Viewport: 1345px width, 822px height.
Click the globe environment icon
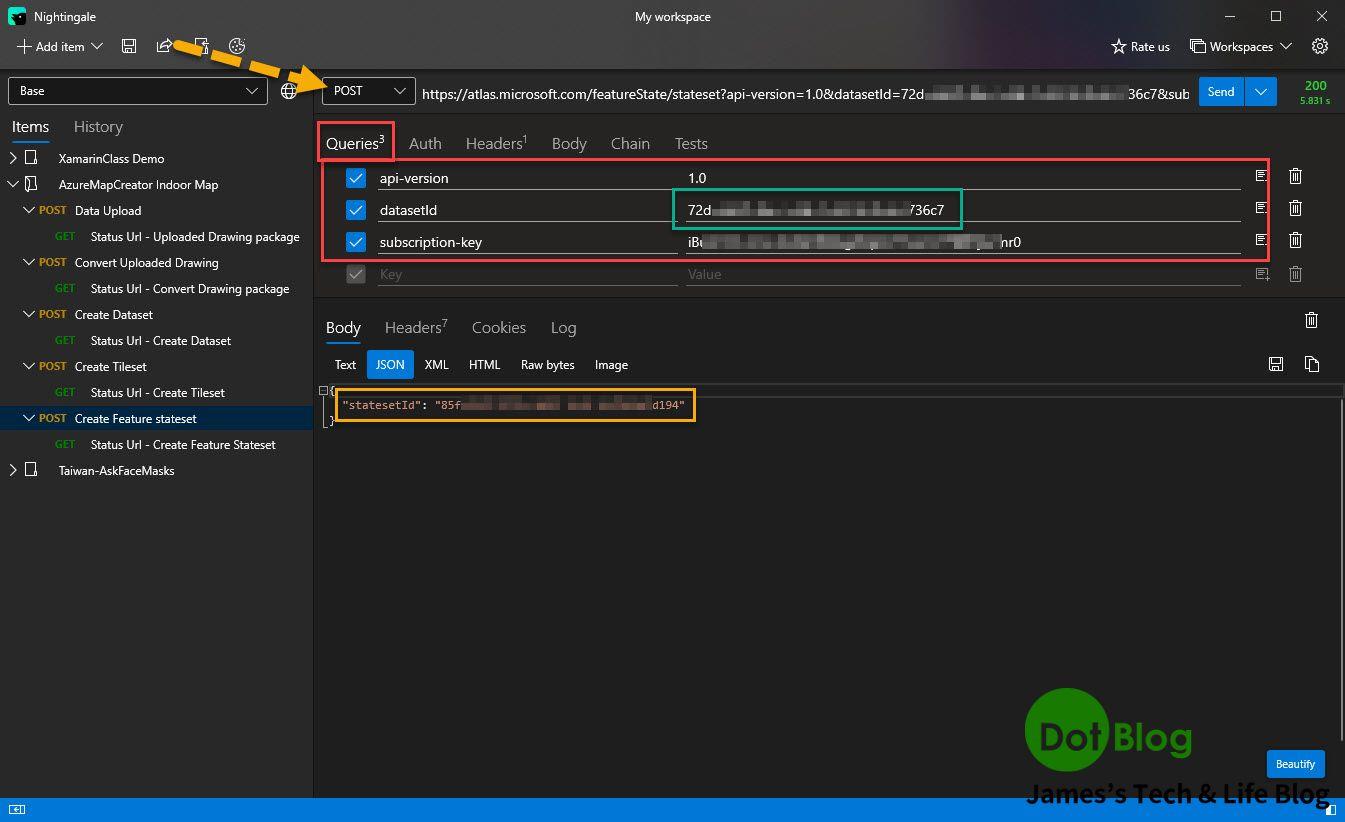(x=289, y=91)
